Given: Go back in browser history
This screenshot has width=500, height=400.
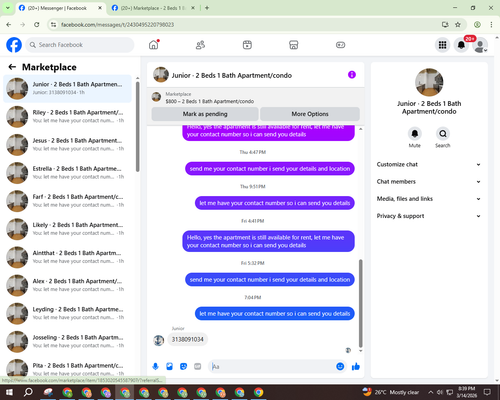Looking at the screenshot, I should coord(9,24).
